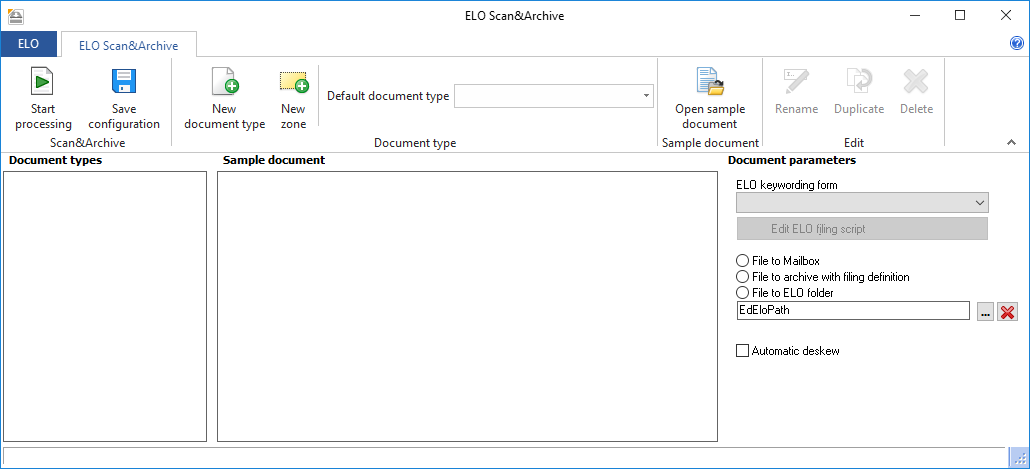Maximize the ELO Scan&Archive window

pyautogui.click(x=960, y=16)
